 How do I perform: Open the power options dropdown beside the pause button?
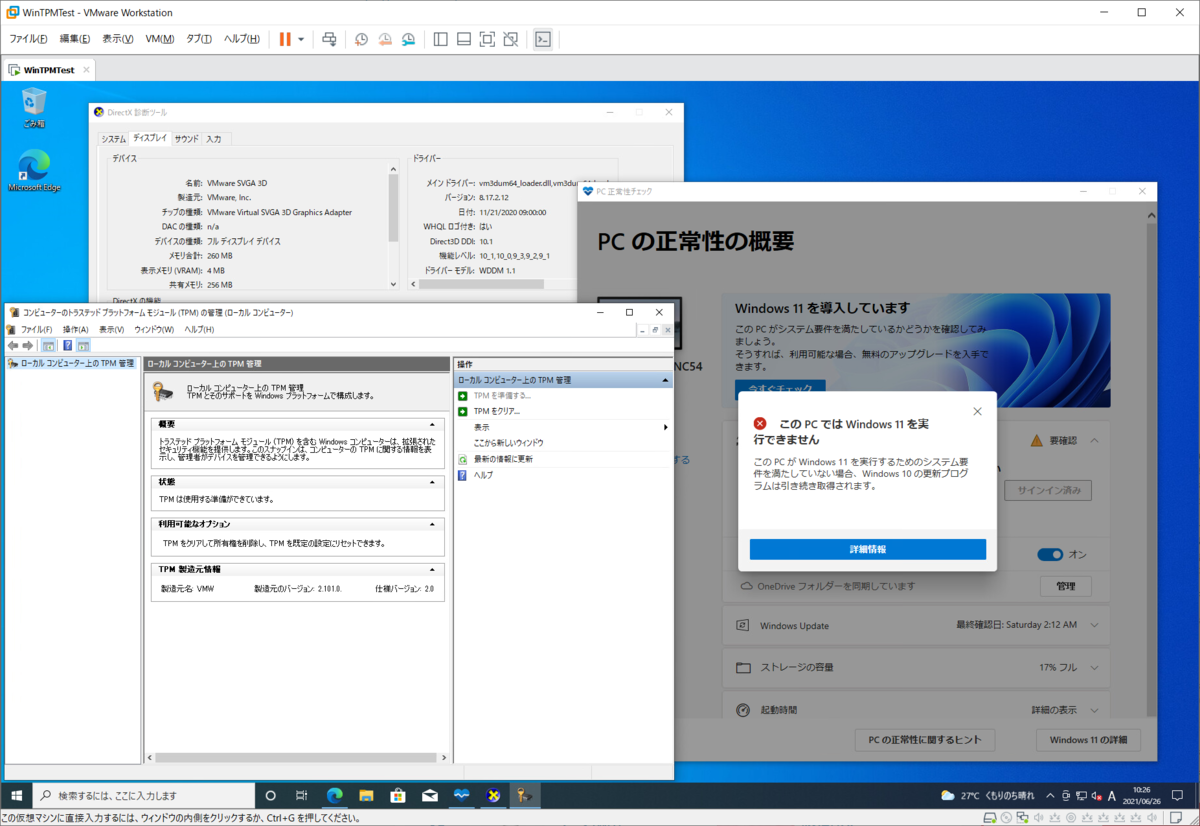pyautogui.click(x=301, y=39)
